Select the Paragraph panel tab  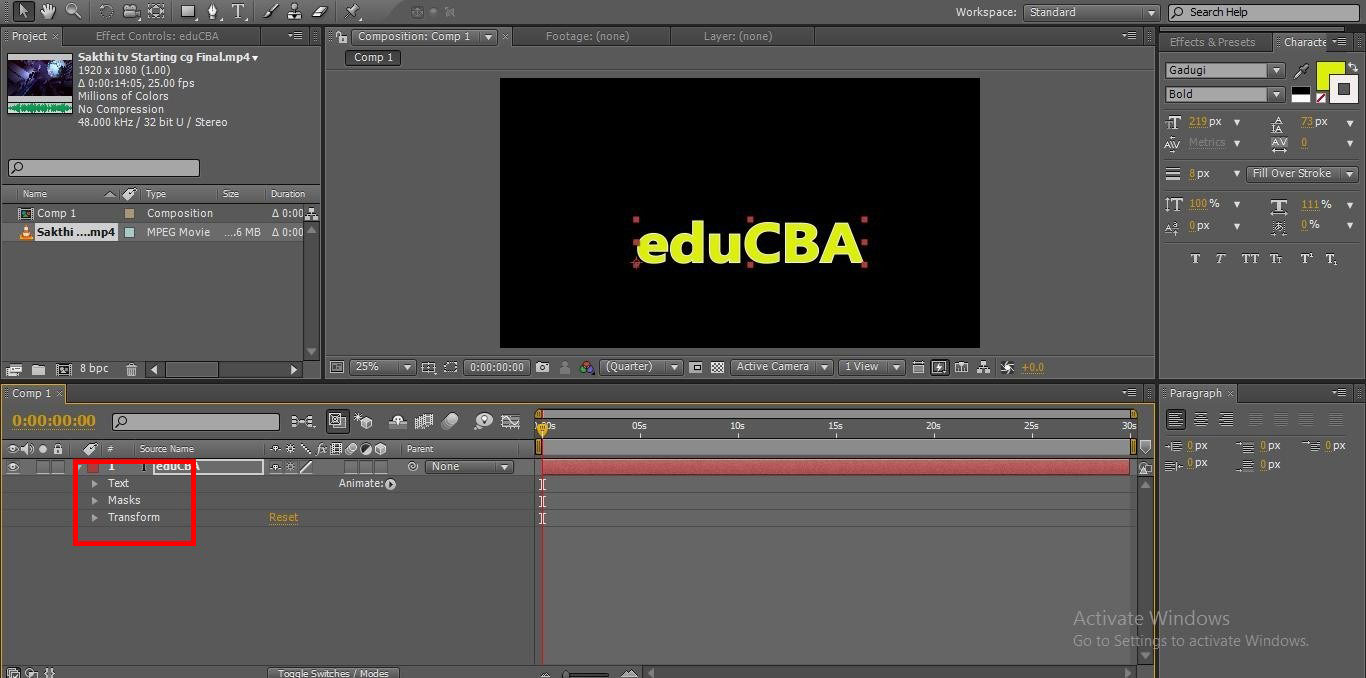tap(1196, 393)
